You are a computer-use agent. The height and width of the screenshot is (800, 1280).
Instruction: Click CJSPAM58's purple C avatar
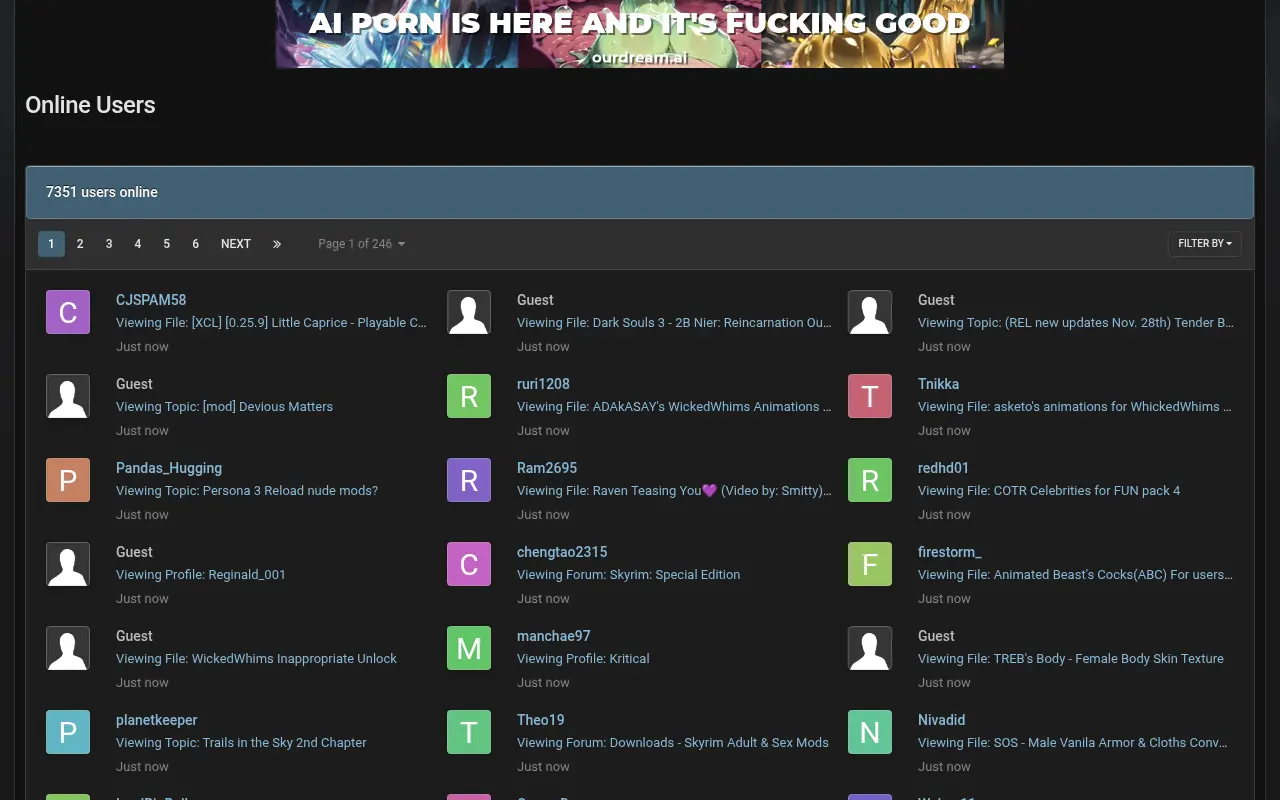click(x=68, y=312)
